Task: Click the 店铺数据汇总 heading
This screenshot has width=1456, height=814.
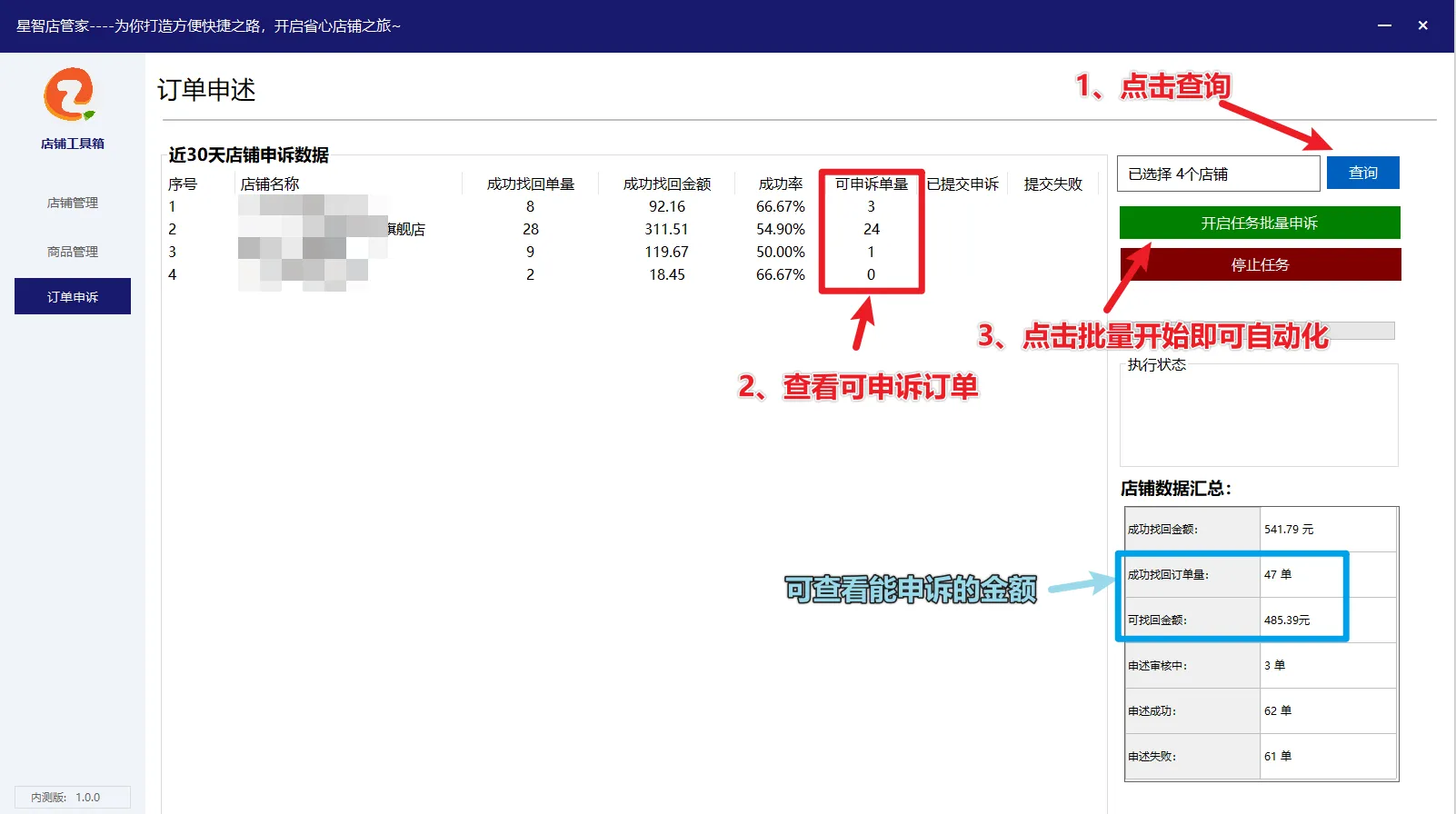Action: [1176, 488]
